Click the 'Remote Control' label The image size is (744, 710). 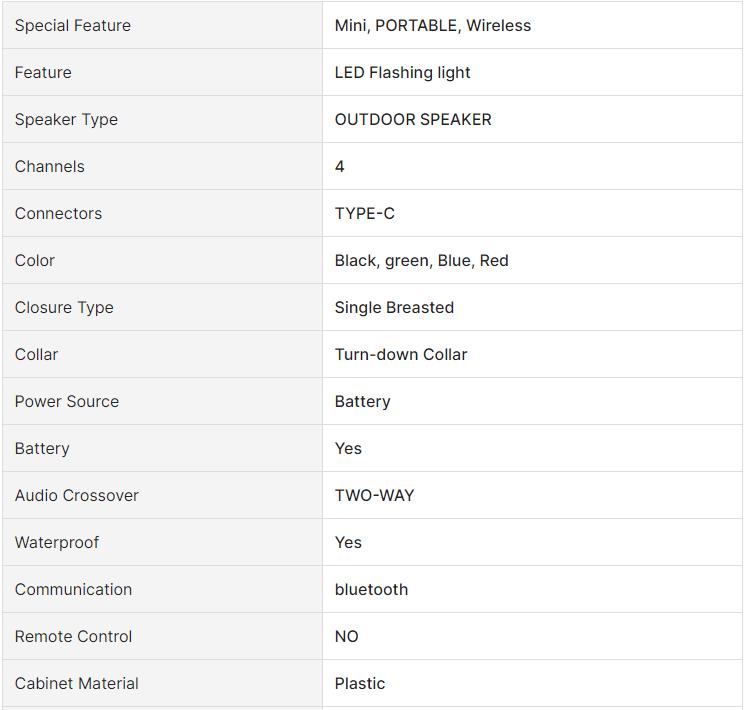pyautogui.click(x=73, y=636)
